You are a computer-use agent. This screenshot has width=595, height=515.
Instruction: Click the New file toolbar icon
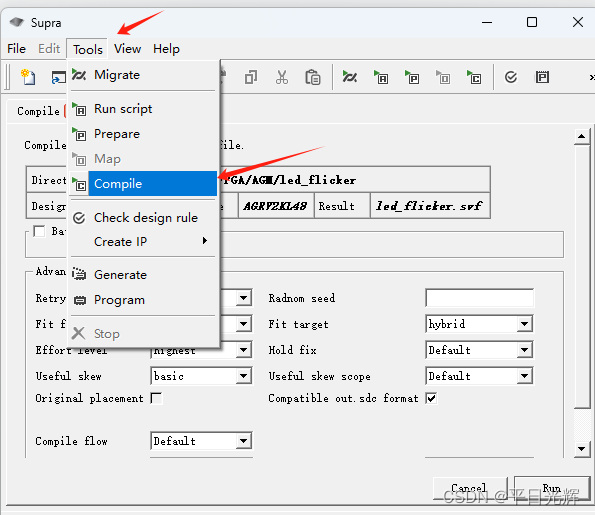[28, 77]
